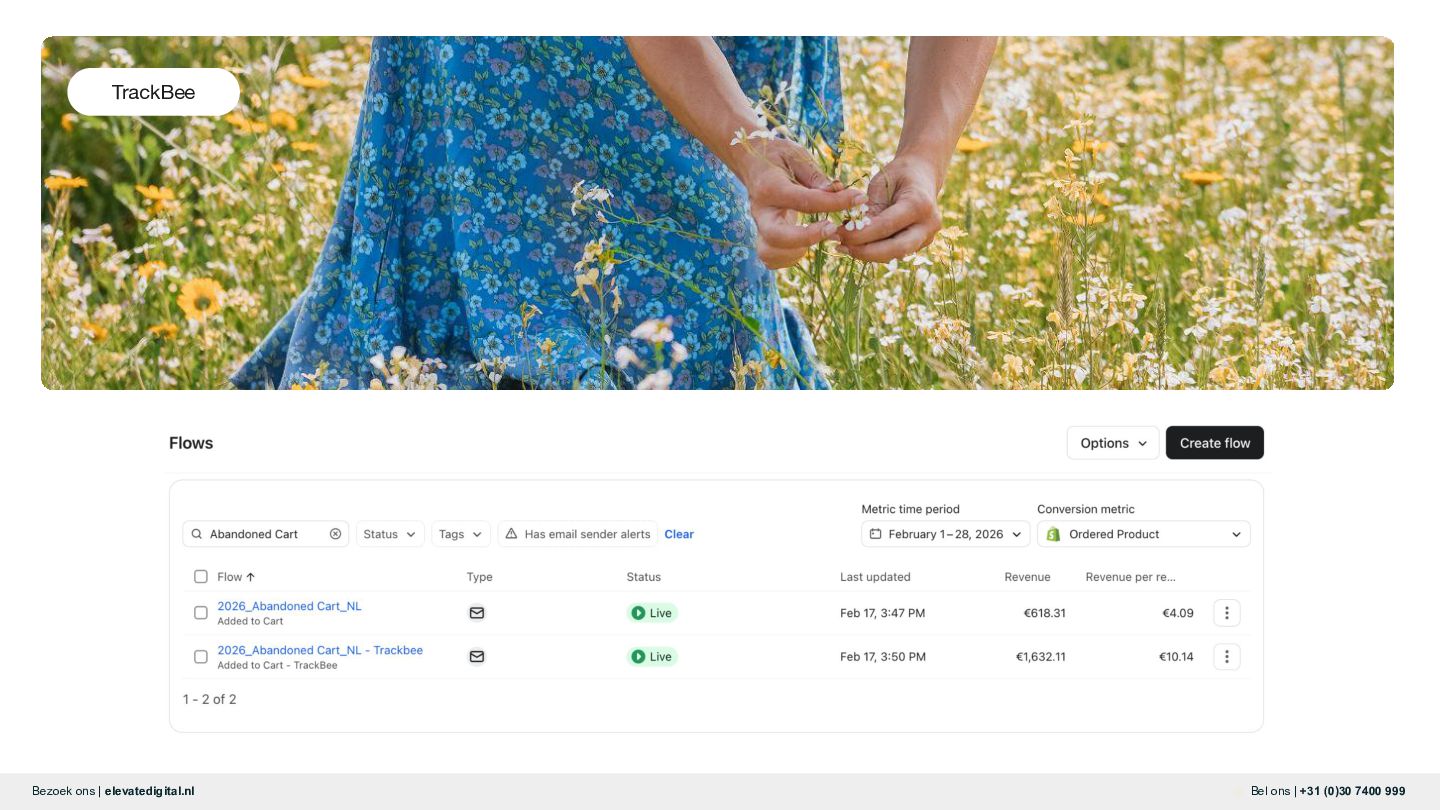The height and width of the screenshot is (810, 1440).
Task: Click the 1 - 2 of 2 pagination text
Action: point(210,699)
